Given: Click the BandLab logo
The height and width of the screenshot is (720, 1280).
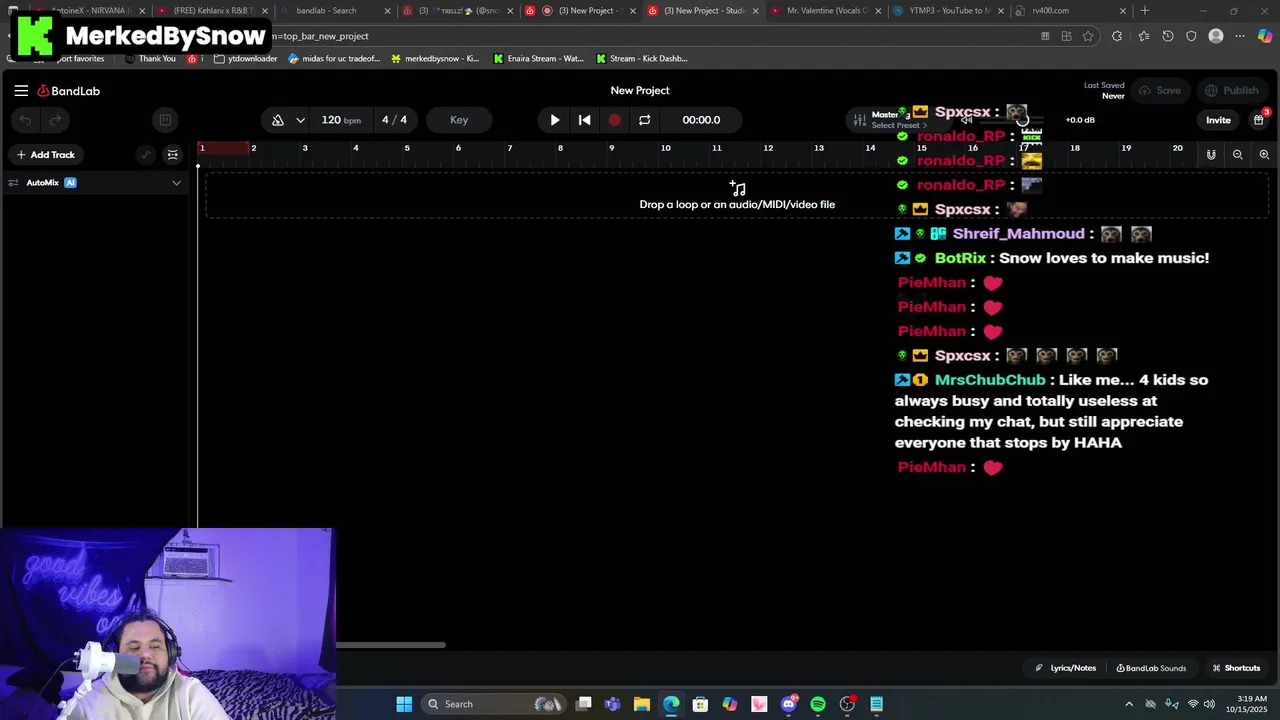Looking at the screenshot, I should (x=69, y=91).
